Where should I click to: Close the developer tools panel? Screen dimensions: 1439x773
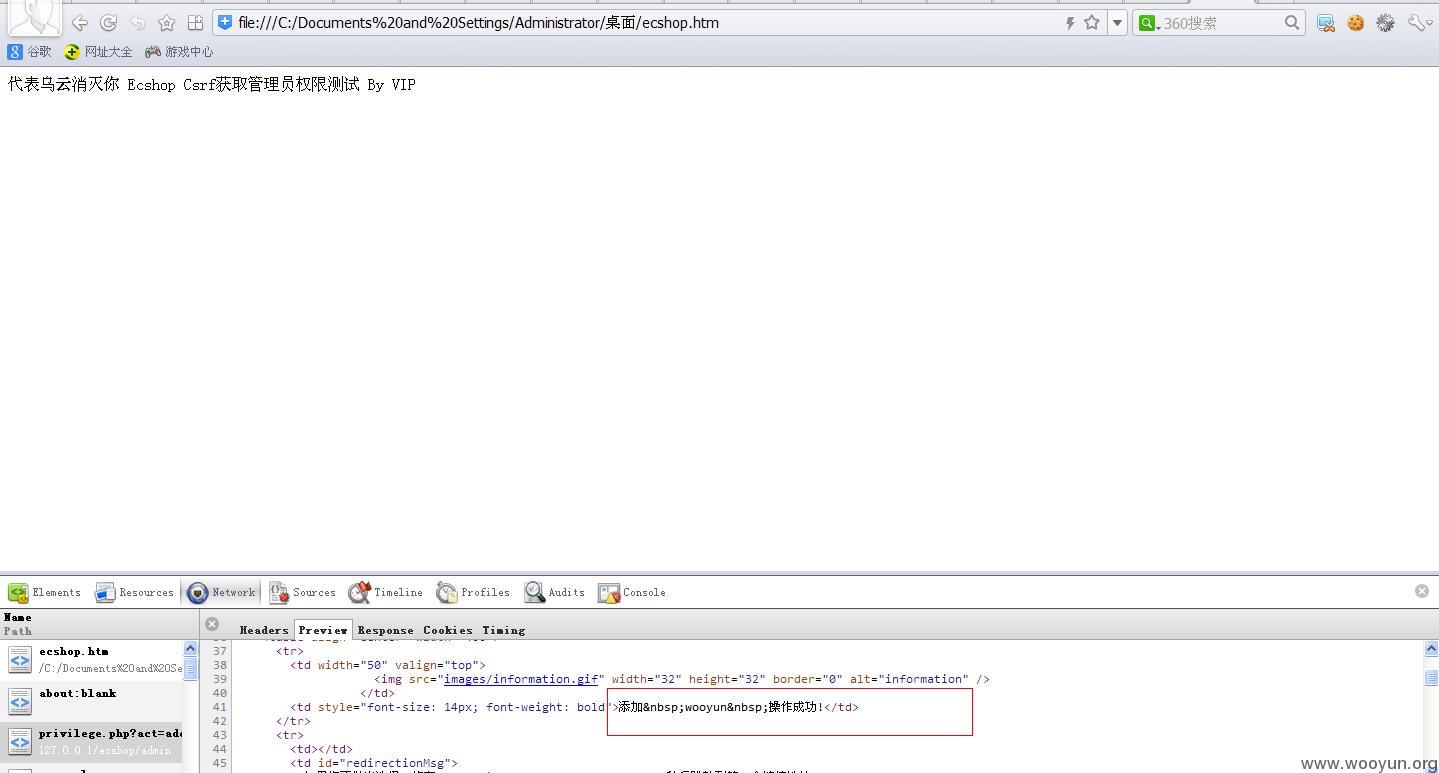(1422, 591)
